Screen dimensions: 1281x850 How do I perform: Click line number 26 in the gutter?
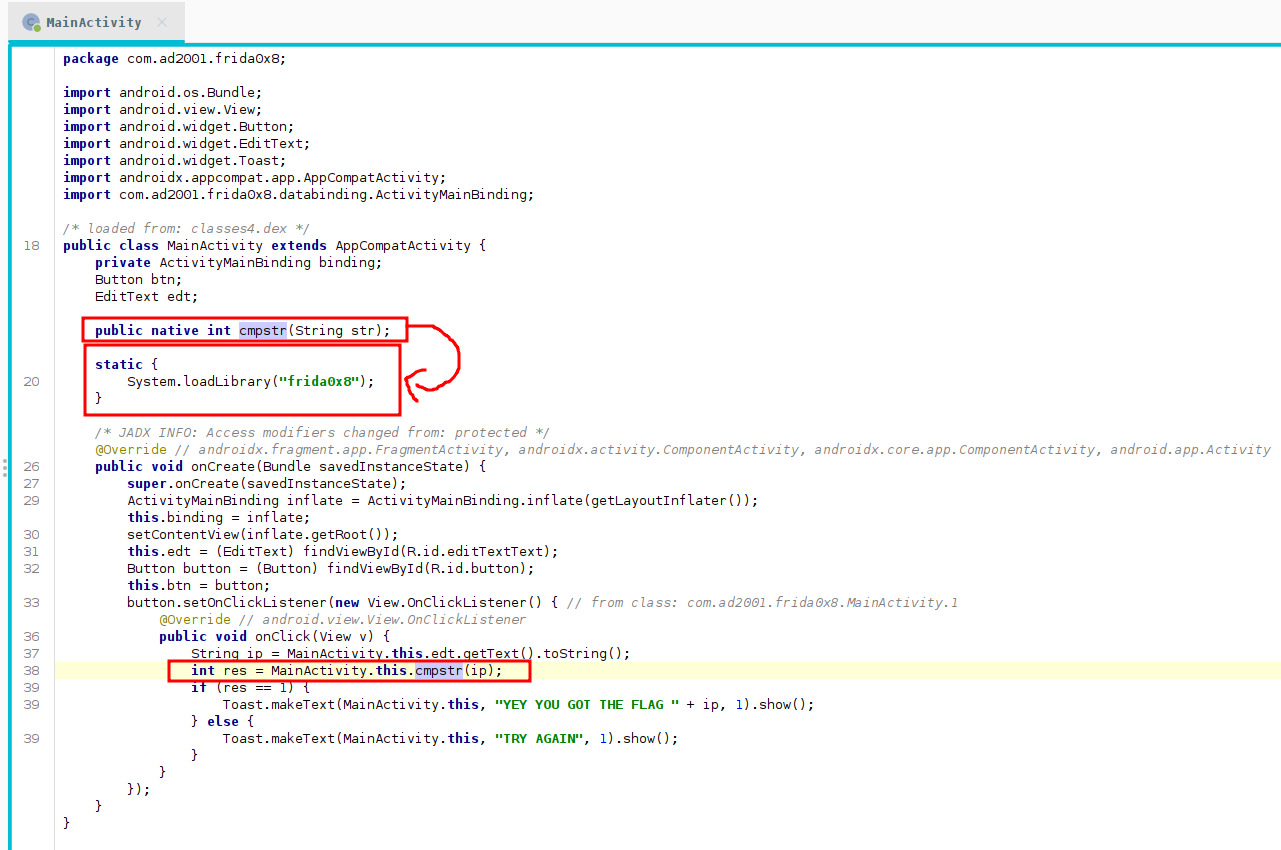pos(31,466)
